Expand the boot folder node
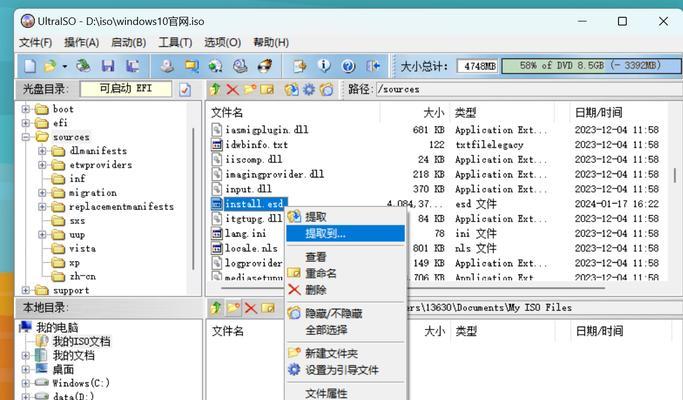 tap(26, 109)
